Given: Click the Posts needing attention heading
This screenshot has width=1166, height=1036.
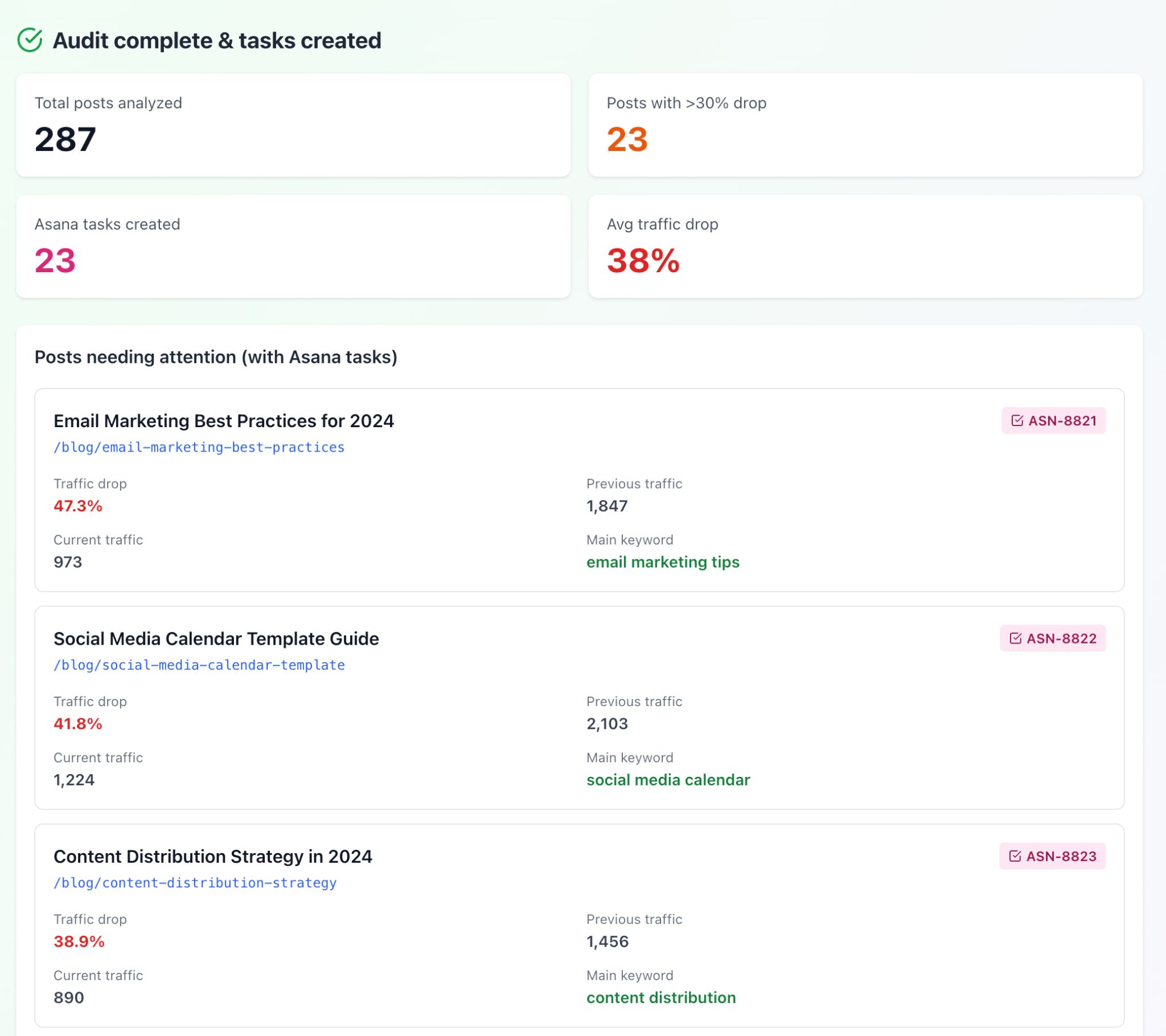Looking at the screenshot, I should coord(217,357).
